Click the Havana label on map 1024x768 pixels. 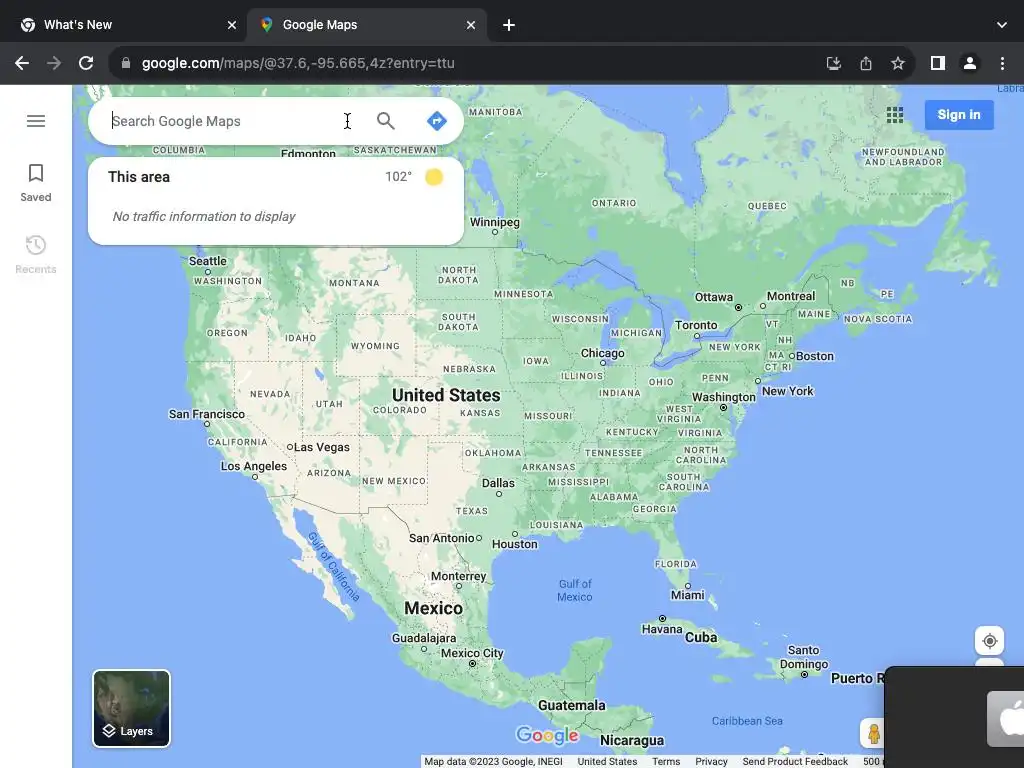point(662,629)
